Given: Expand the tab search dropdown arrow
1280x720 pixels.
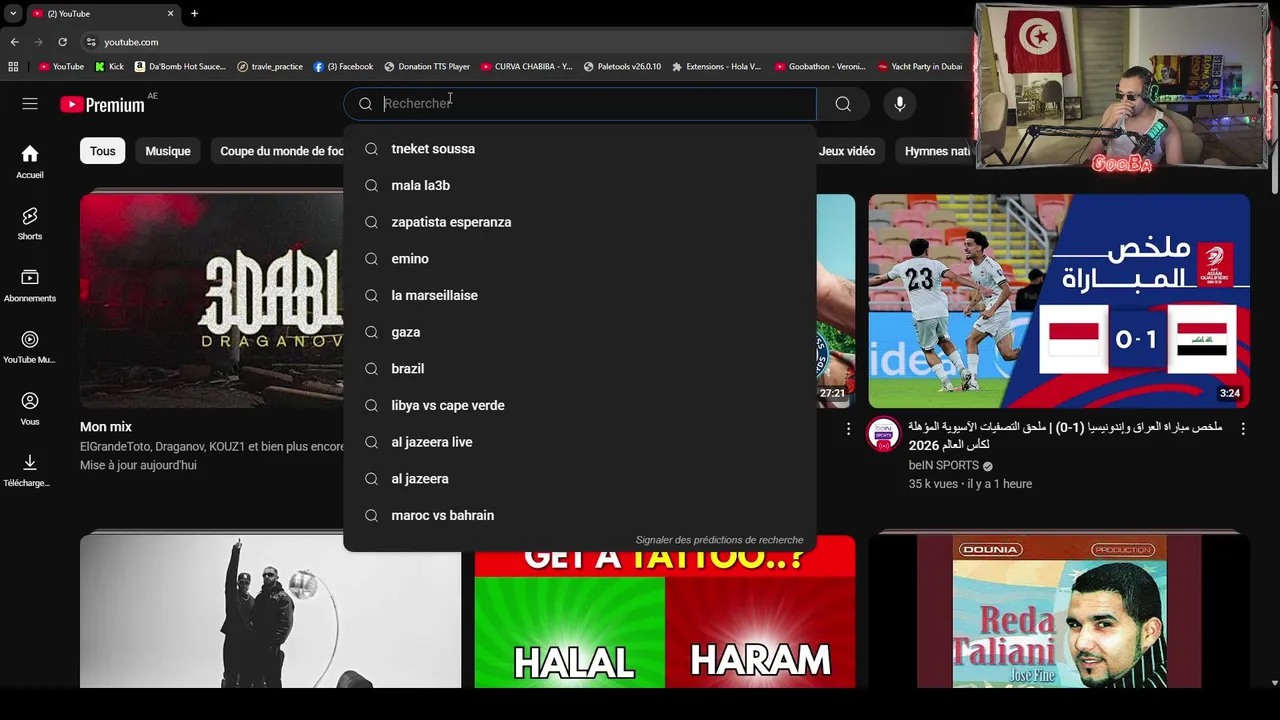Looking at the screenshot, I should click(13, 13).
